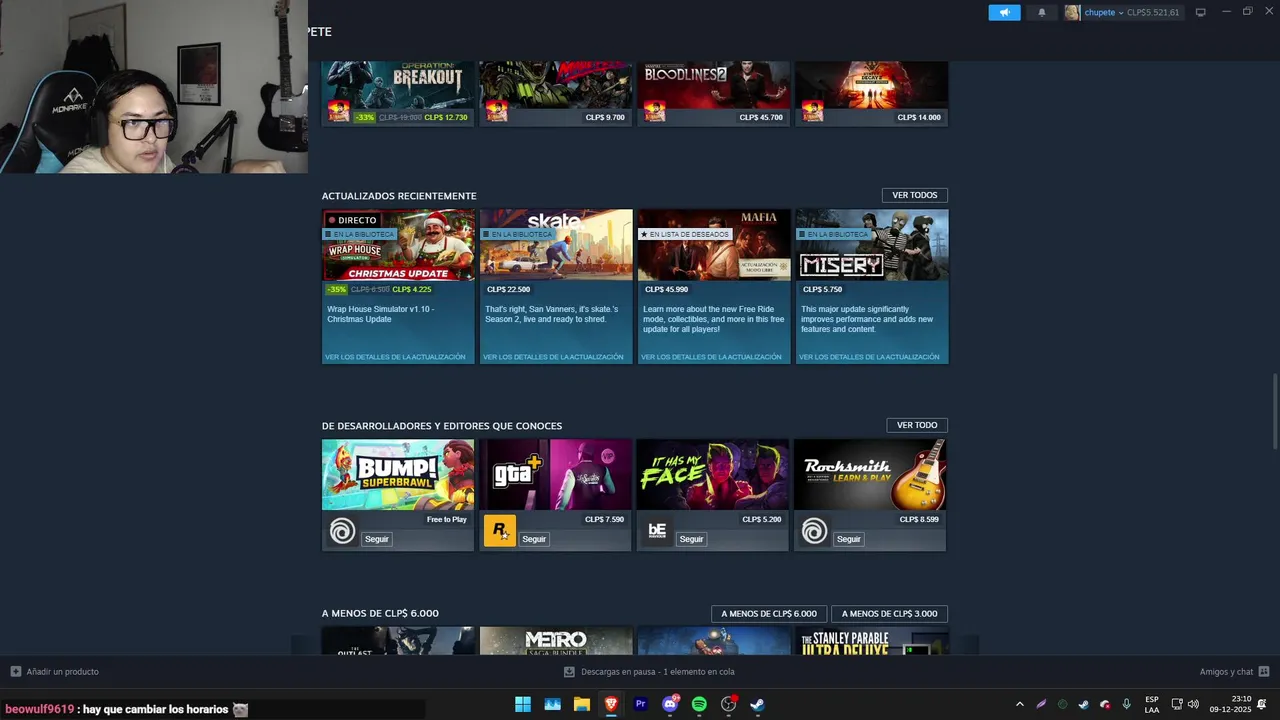Click the bE publisher logo

tap(657, 531)
